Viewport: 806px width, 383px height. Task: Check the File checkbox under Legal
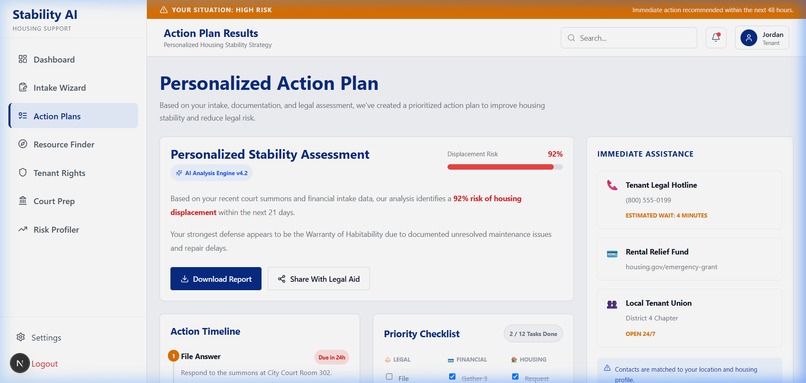389,377
